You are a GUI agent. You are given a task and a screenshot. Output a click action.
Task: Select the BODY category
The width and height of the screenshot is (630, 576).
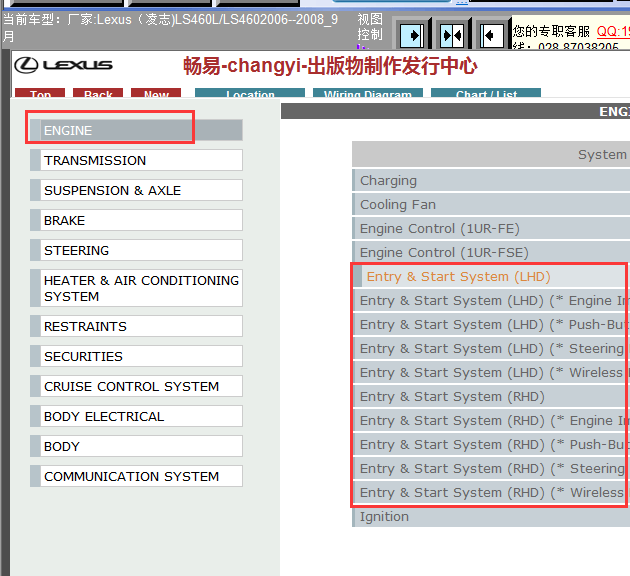[136, 446]
